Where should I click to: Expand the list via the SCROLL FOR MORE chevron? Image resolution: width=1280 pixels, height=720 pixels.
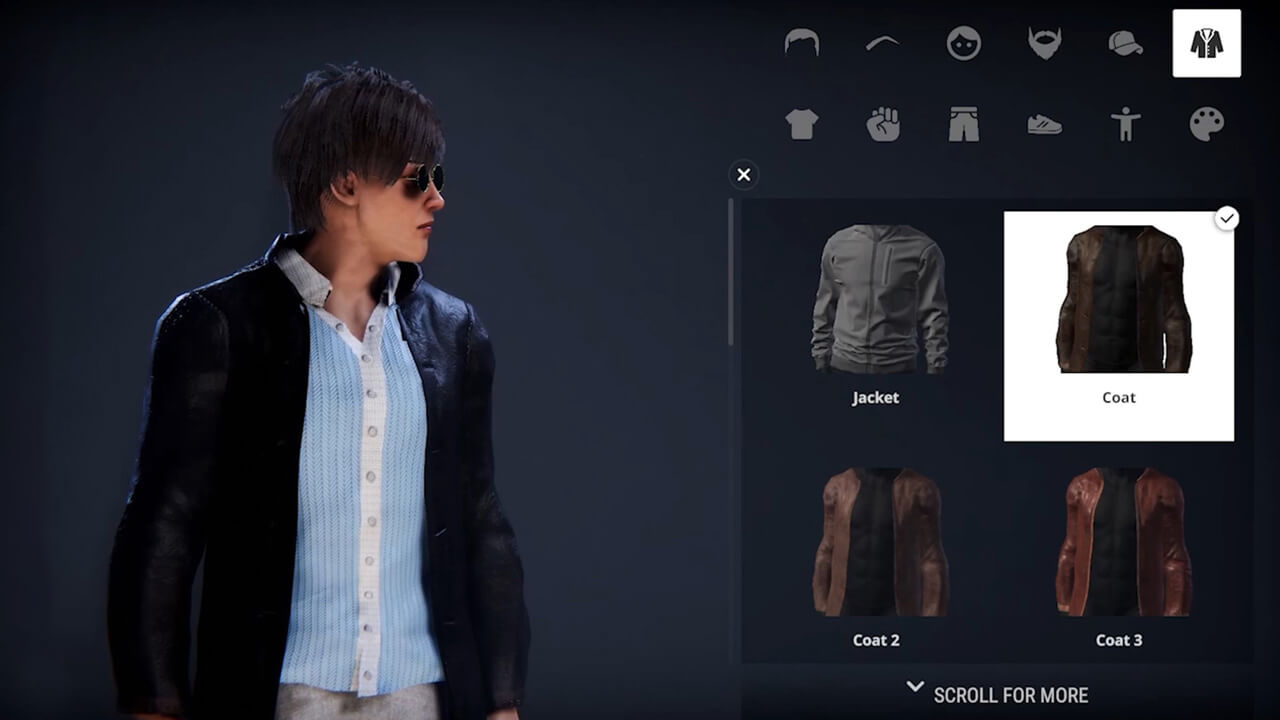(913, 688)
